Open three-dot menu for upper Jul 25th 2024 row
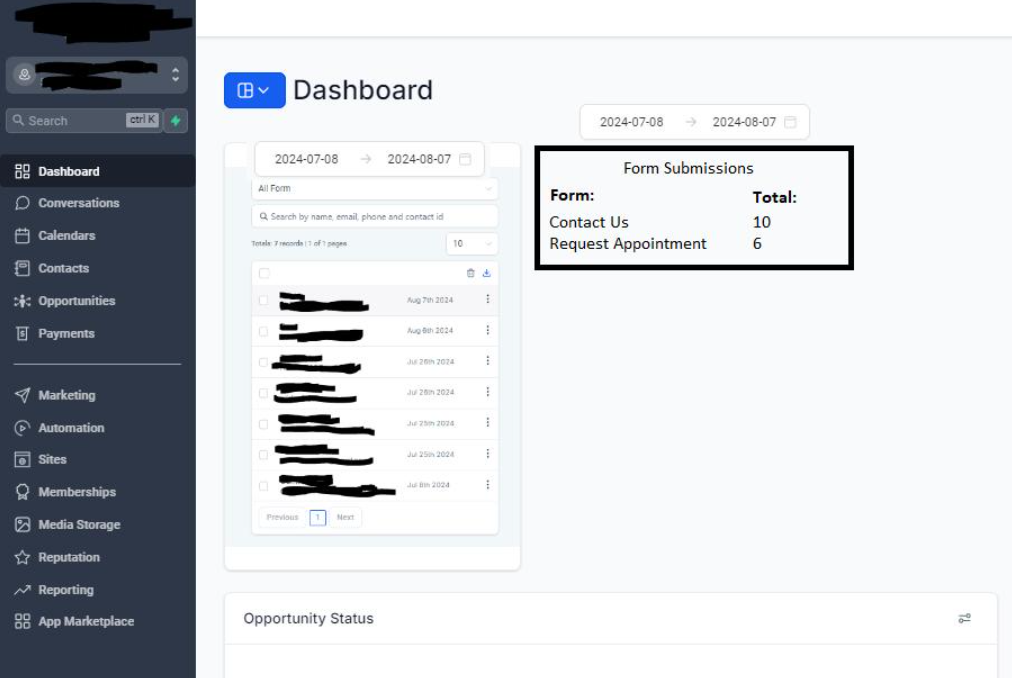 click(488, 422)
